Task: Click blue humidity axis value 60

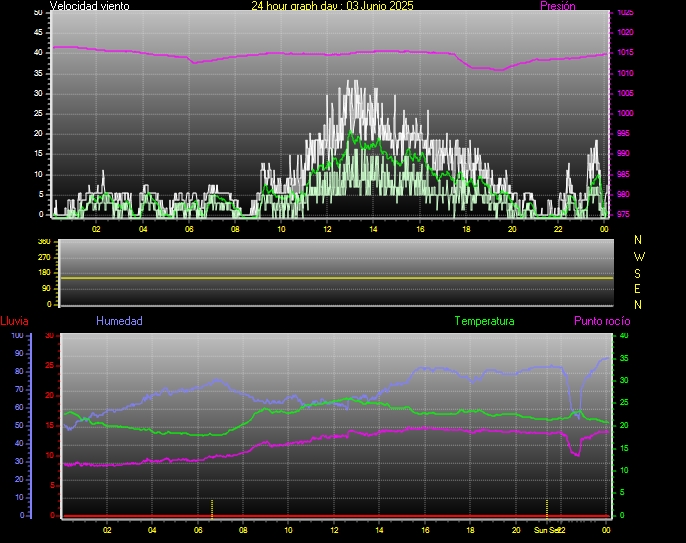Action: 19,407
